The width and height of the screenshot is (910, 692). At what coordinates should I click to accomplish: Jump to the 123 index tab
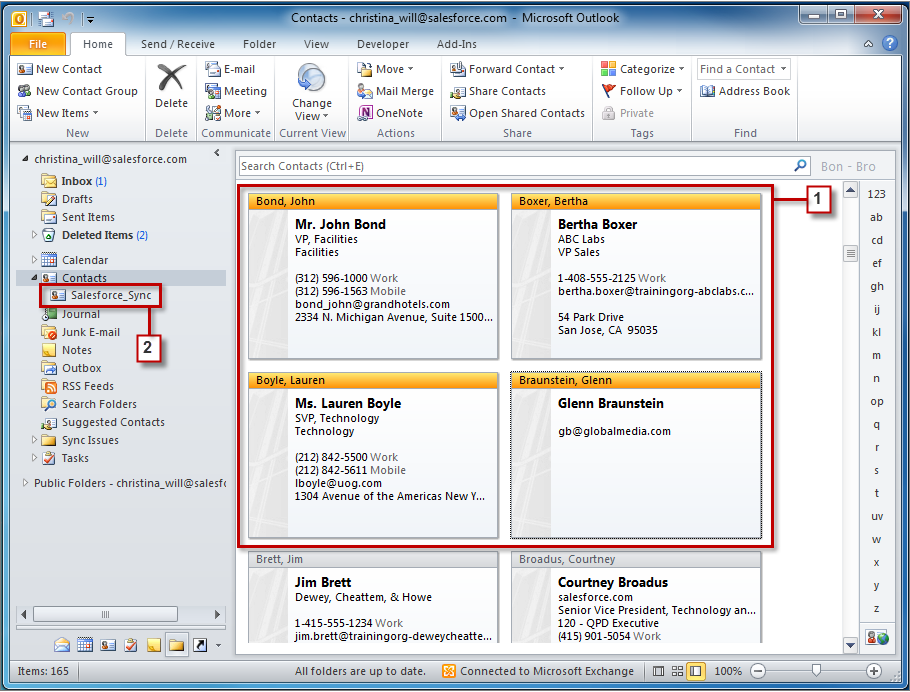(876, 194)
